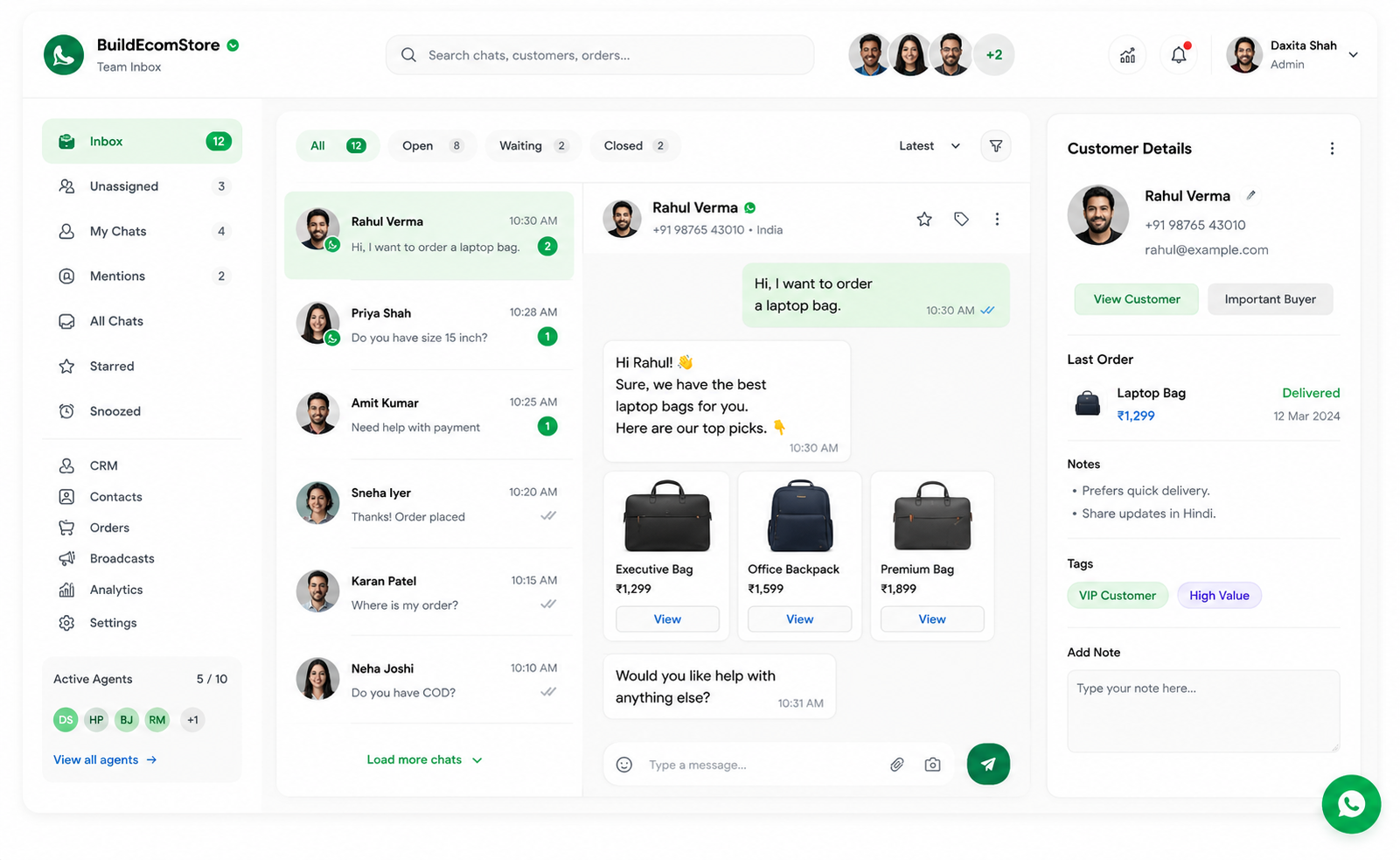This screenshot has height=860, width=1400.
Task: Open the notifications bell
Action: 1179,55
